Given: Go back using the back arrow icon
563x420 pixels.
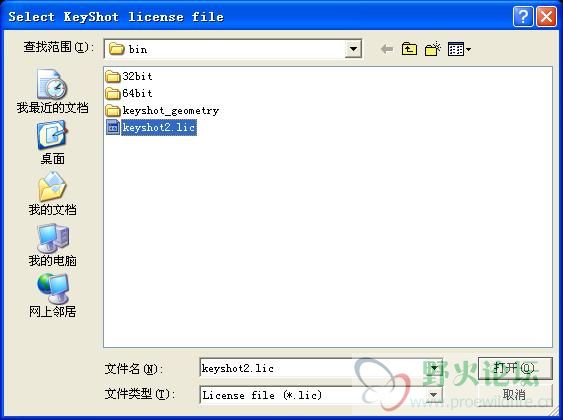Looking at the screenshot, I should coord(387,49).
